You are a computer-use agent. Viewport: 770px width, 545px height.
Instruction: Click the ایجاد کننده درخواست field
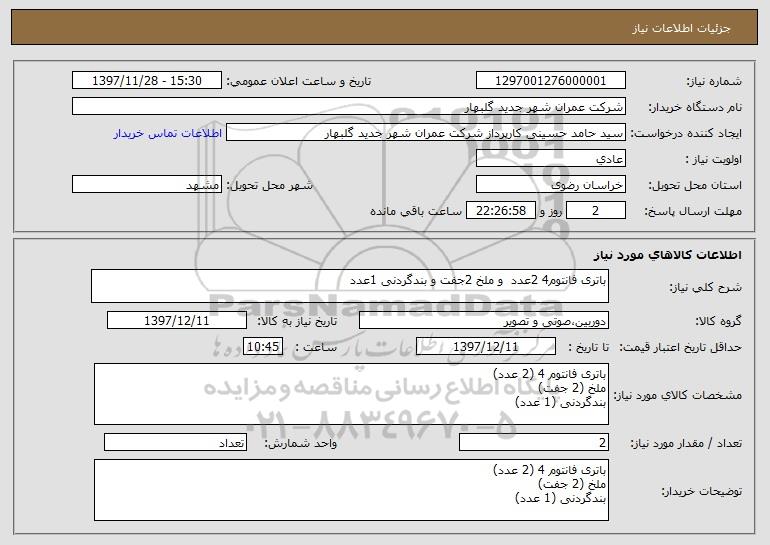426,133
